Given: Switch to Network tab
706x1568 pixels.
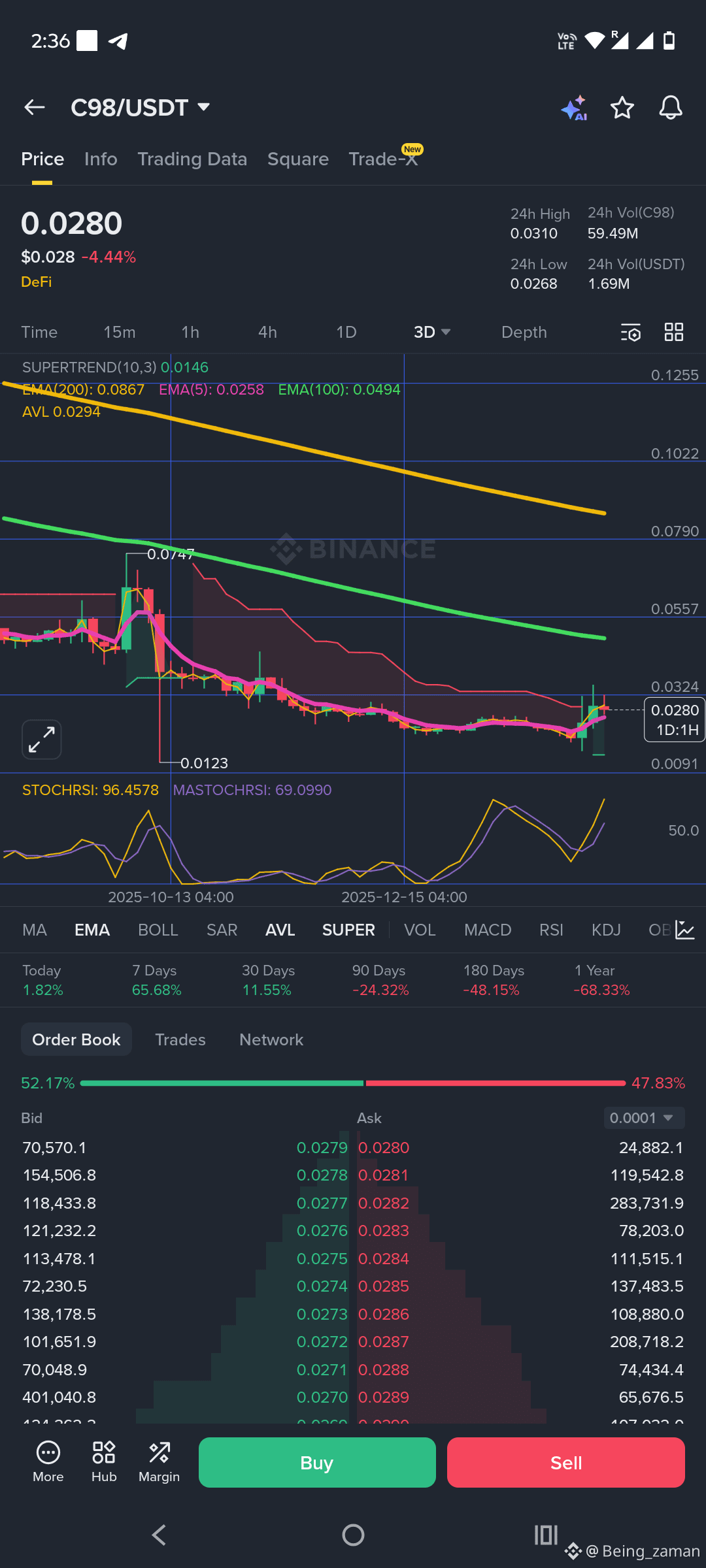Looking at the screenshot, I should click(271, 1039).
